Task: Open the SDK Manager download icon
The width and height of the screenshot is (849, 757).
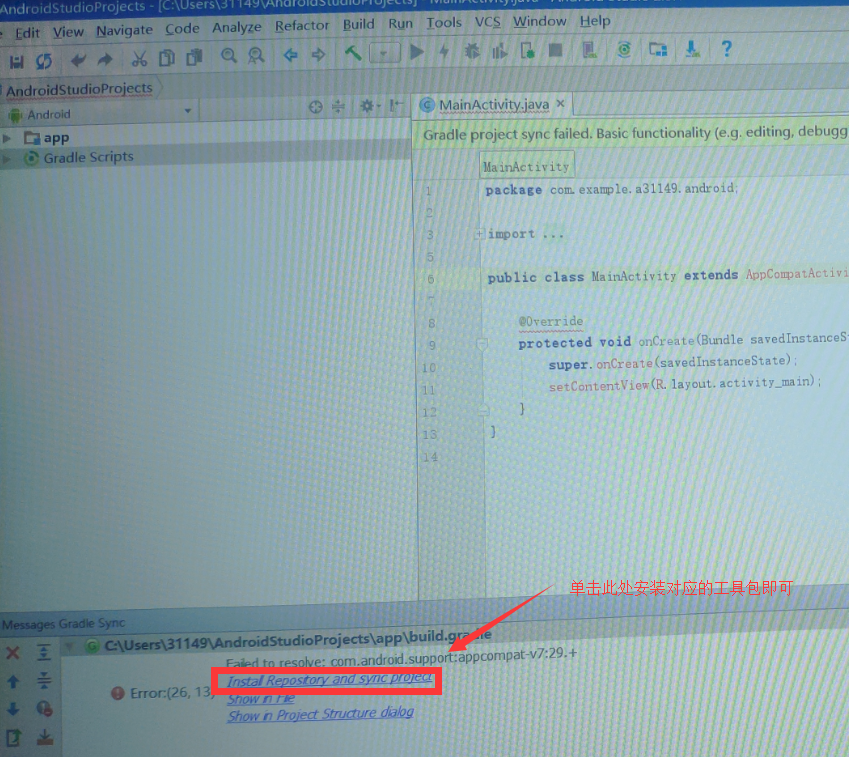Action: [692, 49]
